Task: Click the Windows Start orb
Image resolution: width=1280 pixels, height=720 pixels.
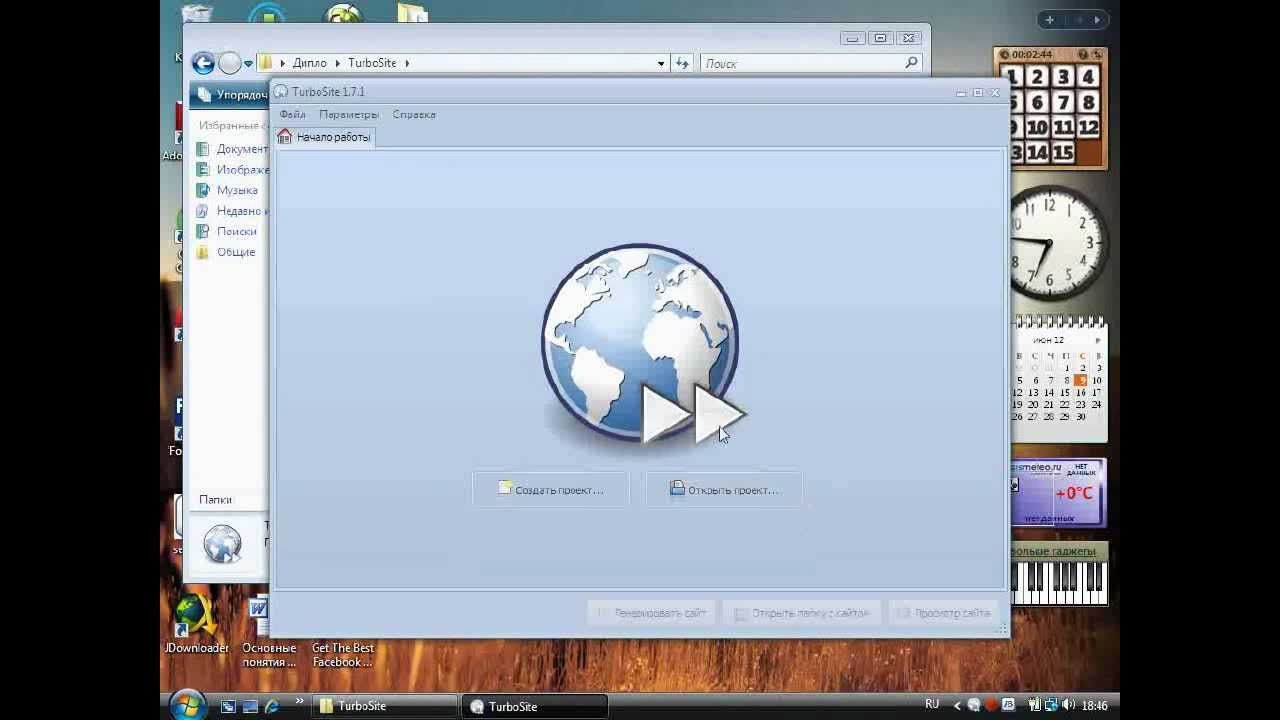Action: click(188, 704)
